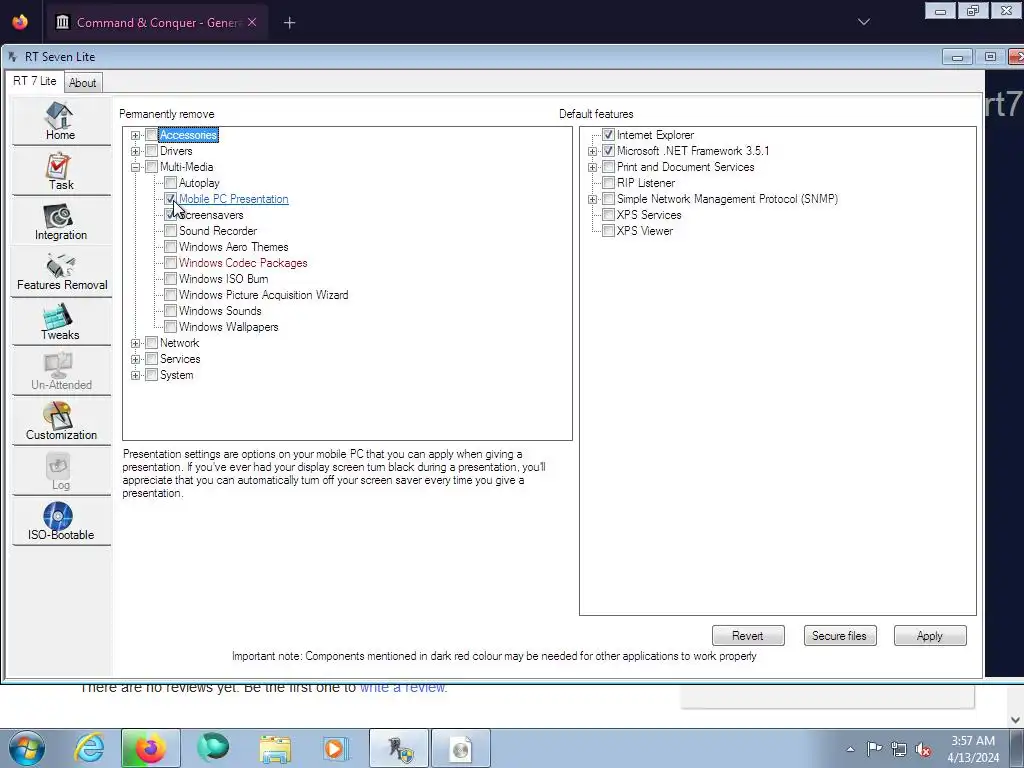Open Windows Explorer folder taskbar icon
The width and height of the screenshot is (1024, 768).
click(x=275, y=748)
